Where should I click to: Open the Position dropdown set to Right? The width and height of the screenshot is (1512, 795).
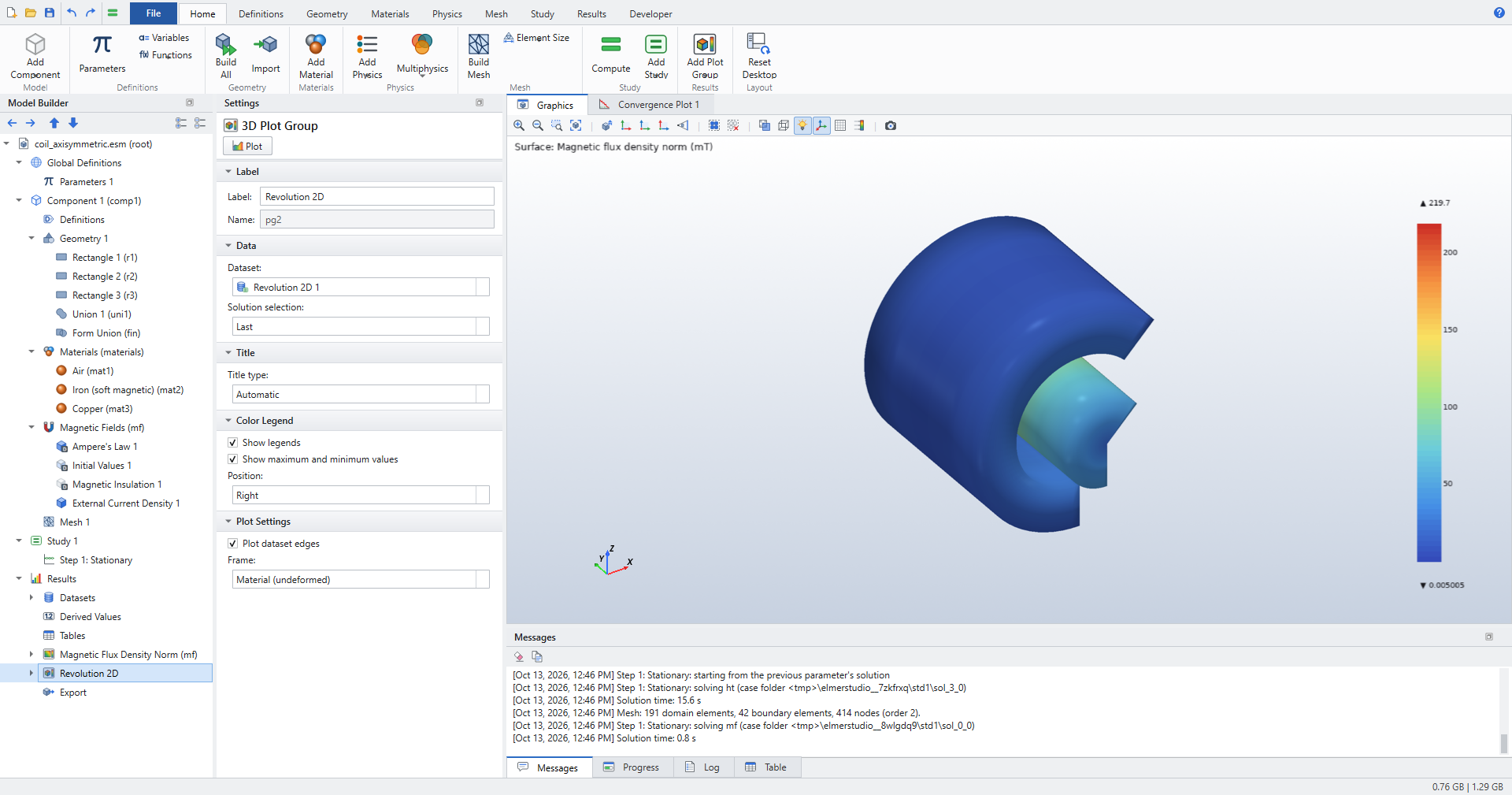click(361, 495)
